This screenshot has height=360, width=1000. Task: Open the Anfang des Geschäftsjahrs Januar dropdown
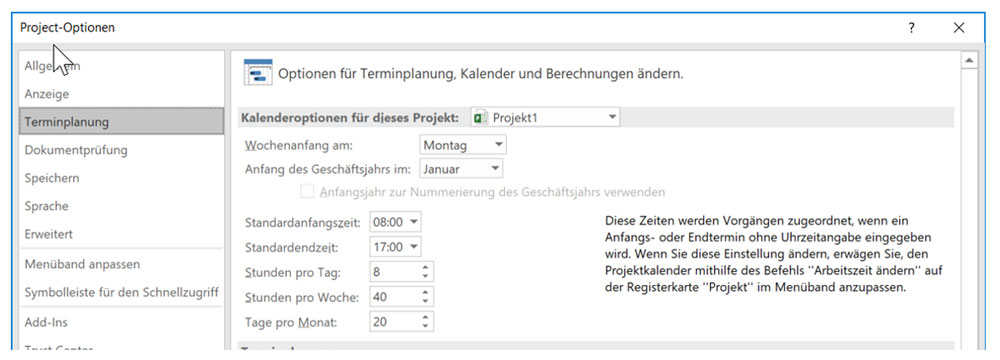pyautogui.click(x=461, y=169)
